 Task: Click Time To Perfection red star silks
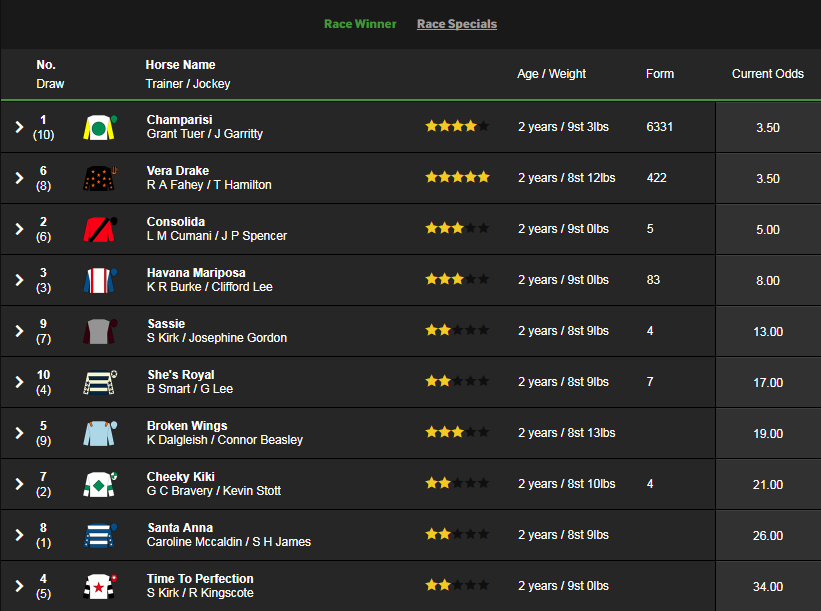pos(99,586)
